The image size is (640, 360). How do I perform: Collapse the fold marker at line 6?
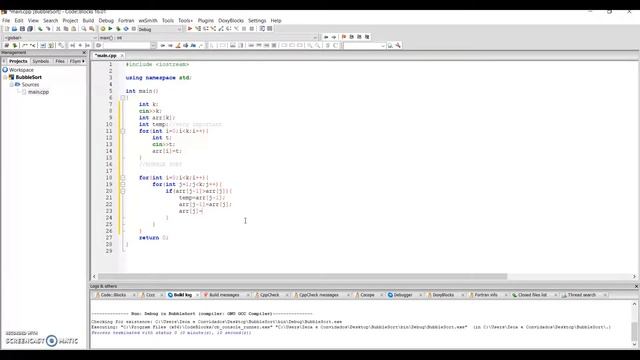tap(123, 98)
